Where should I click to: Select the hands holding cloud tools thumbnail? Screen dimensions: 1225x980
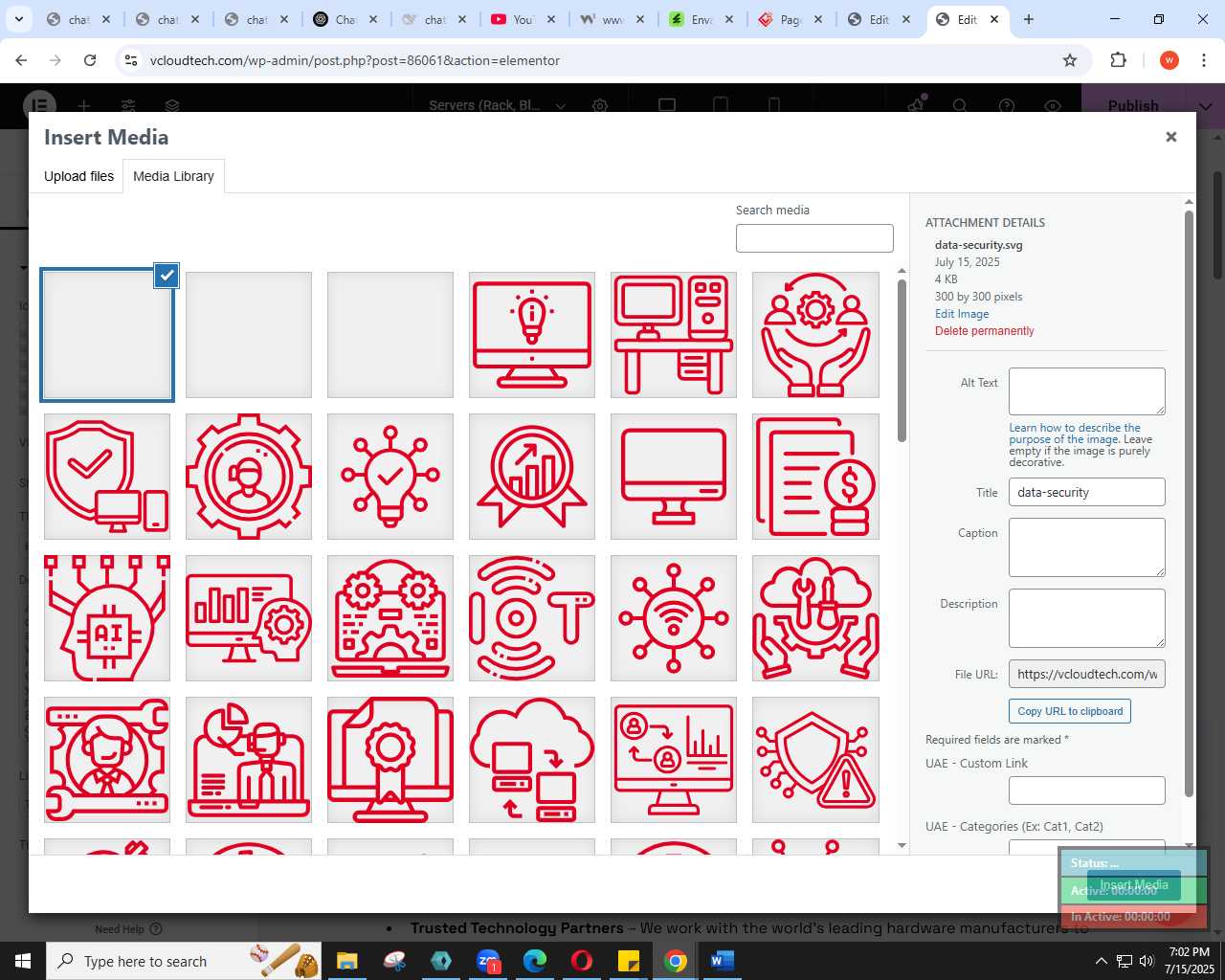(815, 618)
